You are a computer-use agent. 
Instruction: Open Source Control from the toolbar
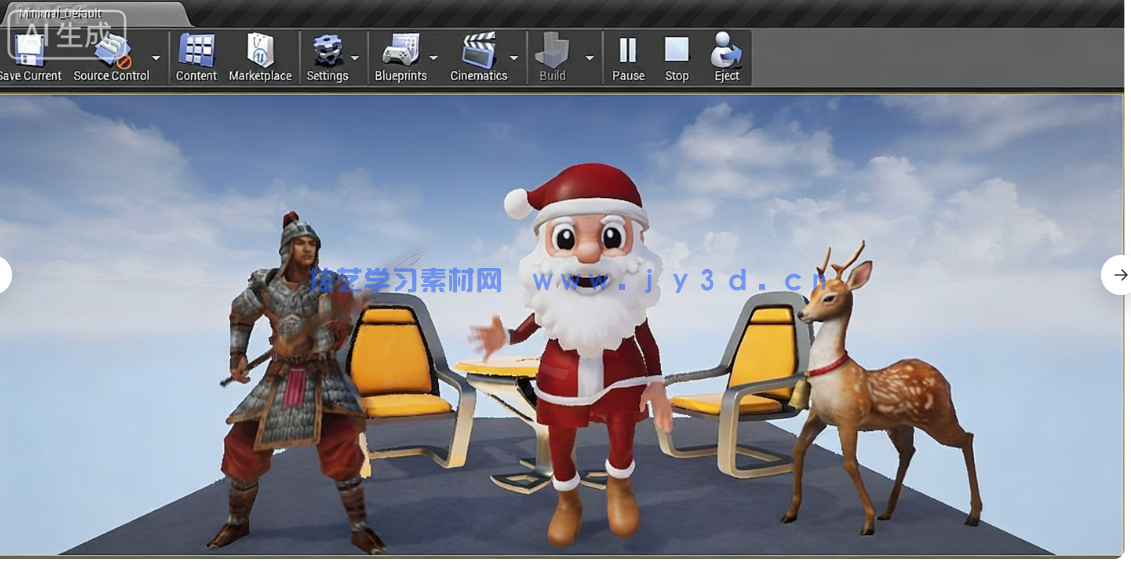(x=112, y=56)
